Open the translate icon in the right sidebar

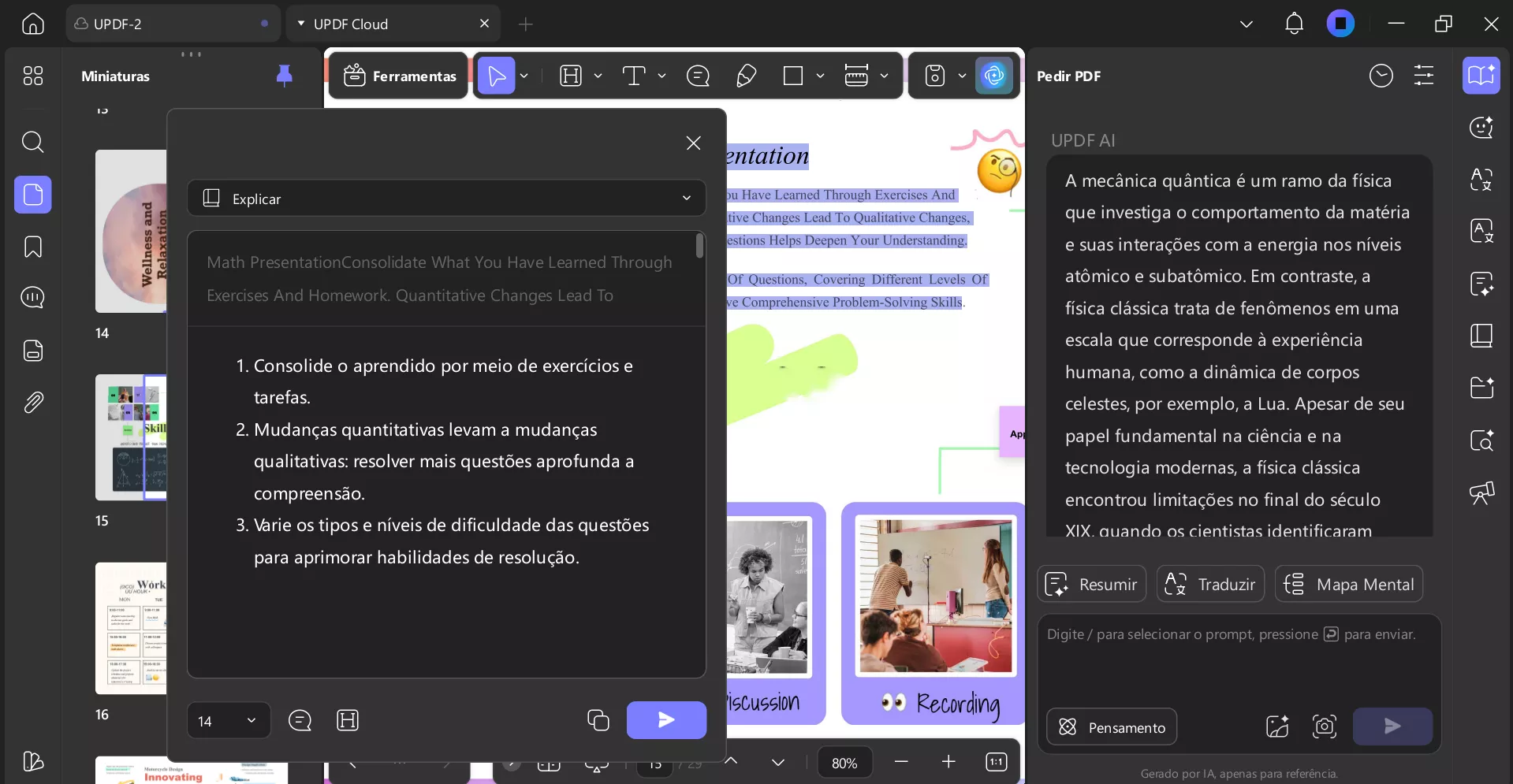pyautogui.click(x=1482, y=180)
